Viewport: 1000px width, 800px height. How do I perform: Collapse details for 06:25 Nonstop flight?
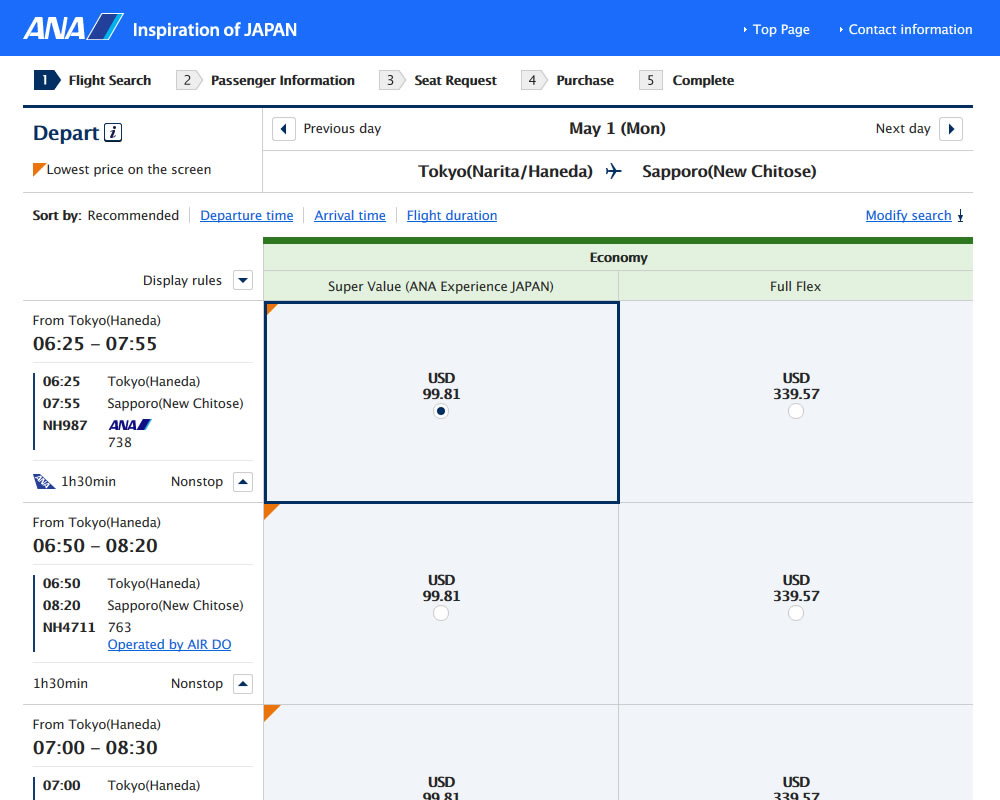[x=242, y=482]
